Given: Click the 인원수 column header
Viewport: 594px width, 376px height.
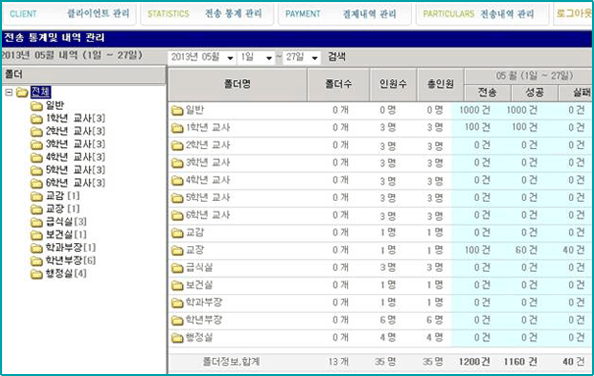Looking at the screenshot, I should point(393,84).
